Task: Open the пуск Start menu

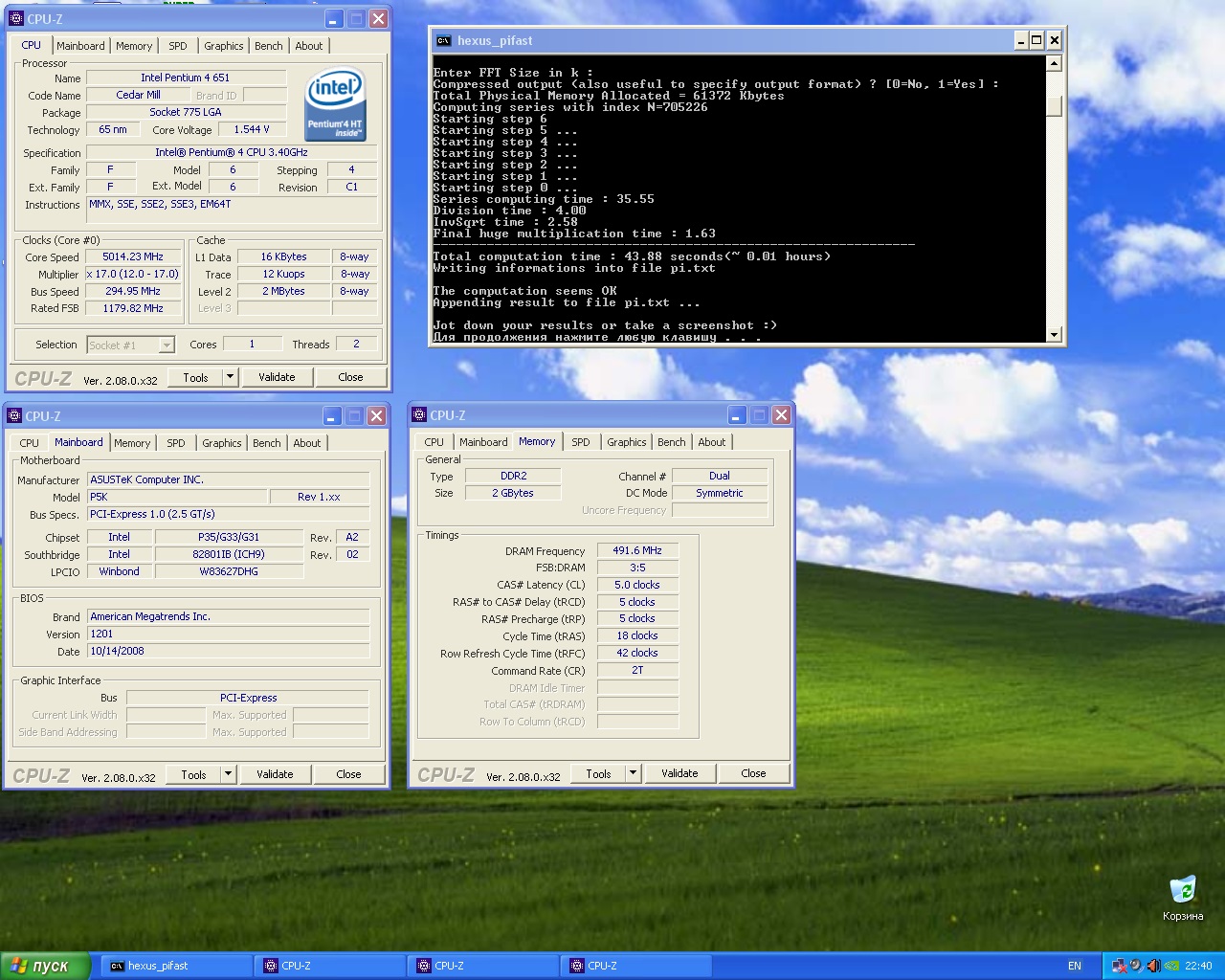Action: pos(45,966)
